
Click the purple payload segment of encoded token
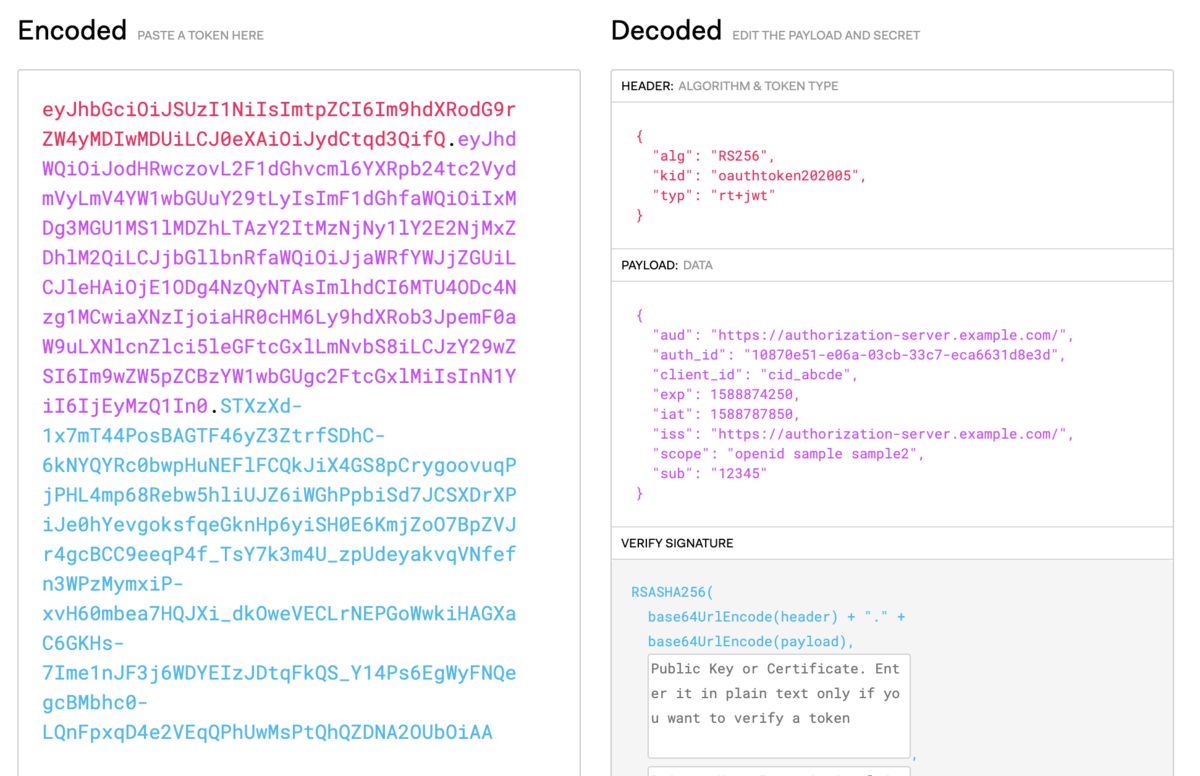pyautogui.click(x=279, y=272)
